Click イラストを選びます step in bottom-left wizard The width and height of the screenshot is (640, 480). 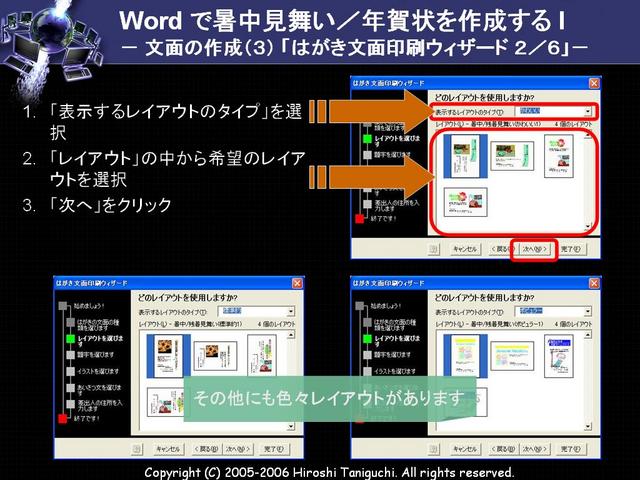93,371
